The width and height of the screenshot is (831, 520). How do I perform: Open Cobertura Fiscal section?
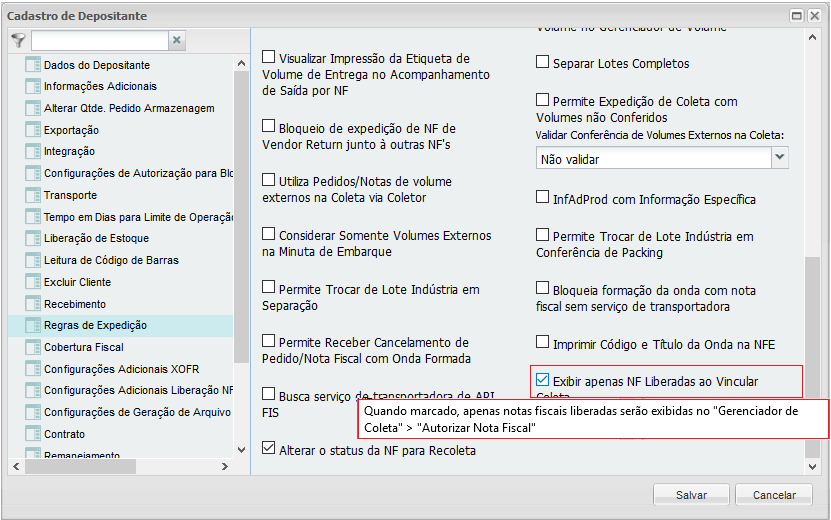point(84,347)
